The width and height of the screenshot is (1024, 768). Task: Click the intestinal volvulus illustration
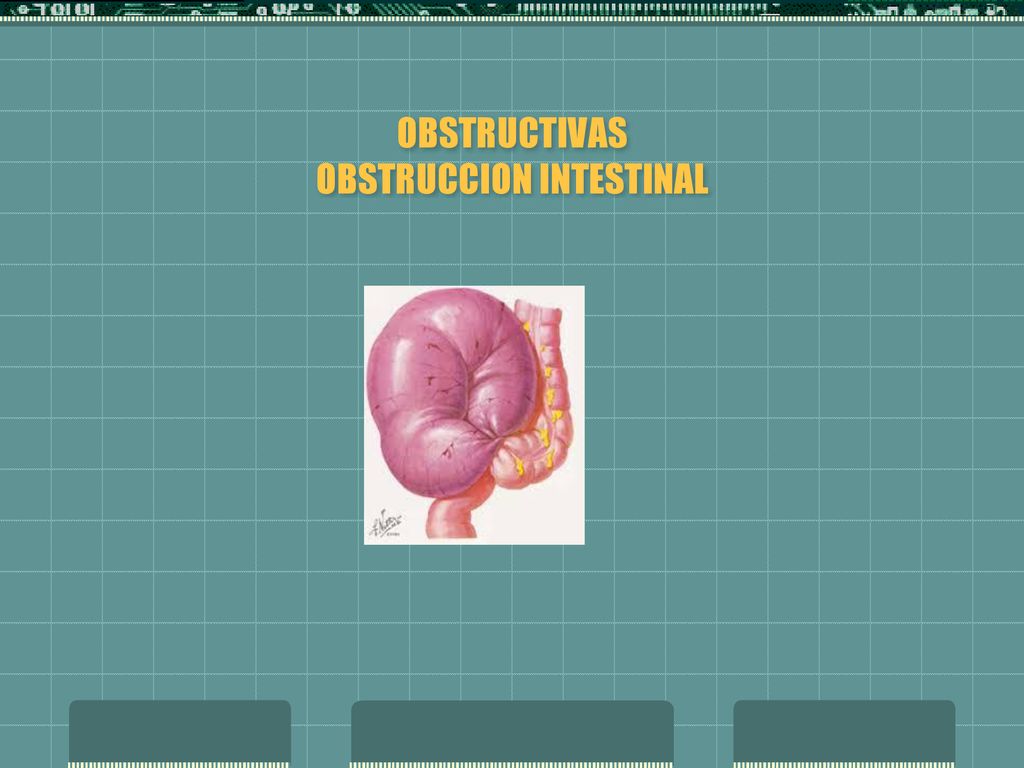click(474, 415)
